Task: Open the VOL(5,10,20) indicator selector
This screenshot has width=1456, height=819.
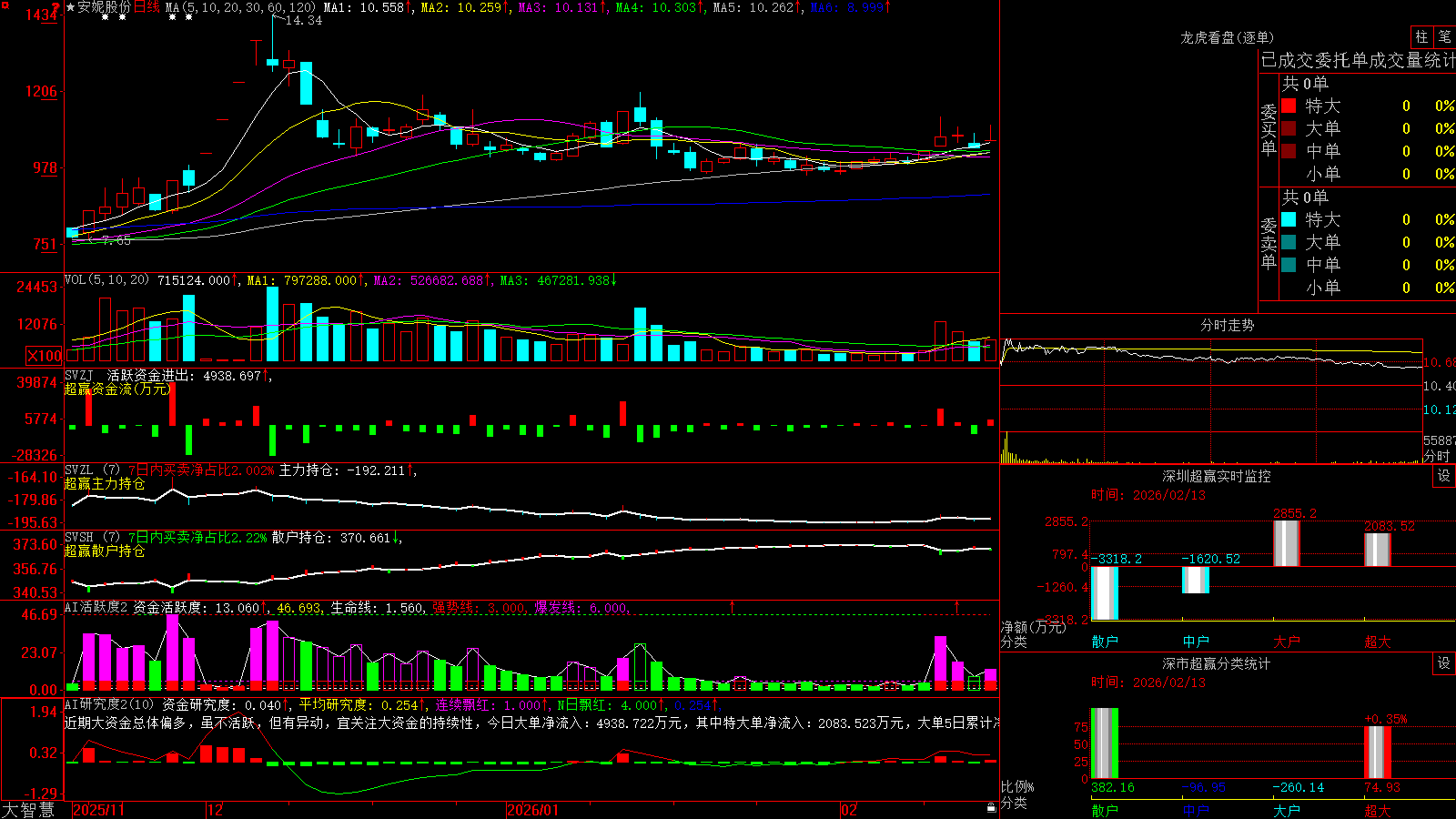Action: coord(106,280)
